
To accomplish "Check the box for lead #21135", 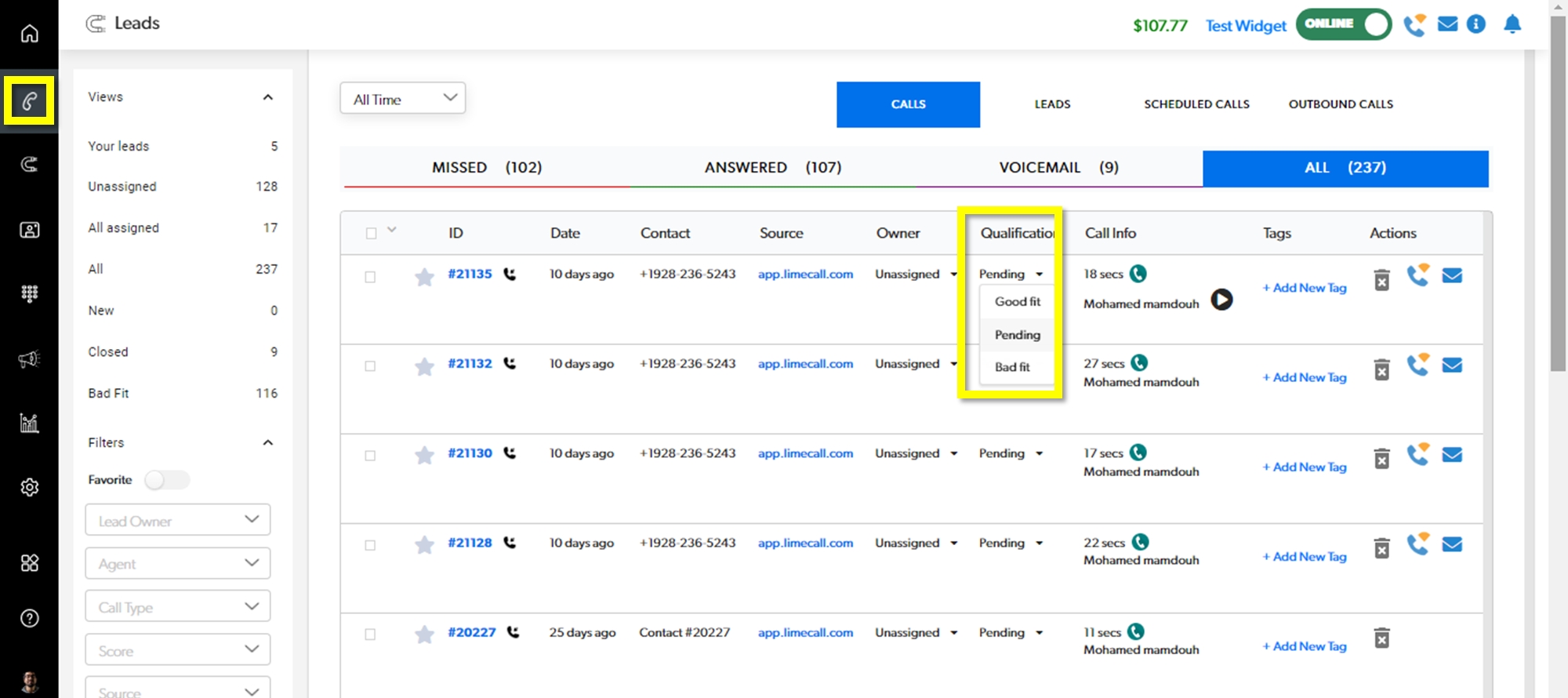I will coord(370,277).
